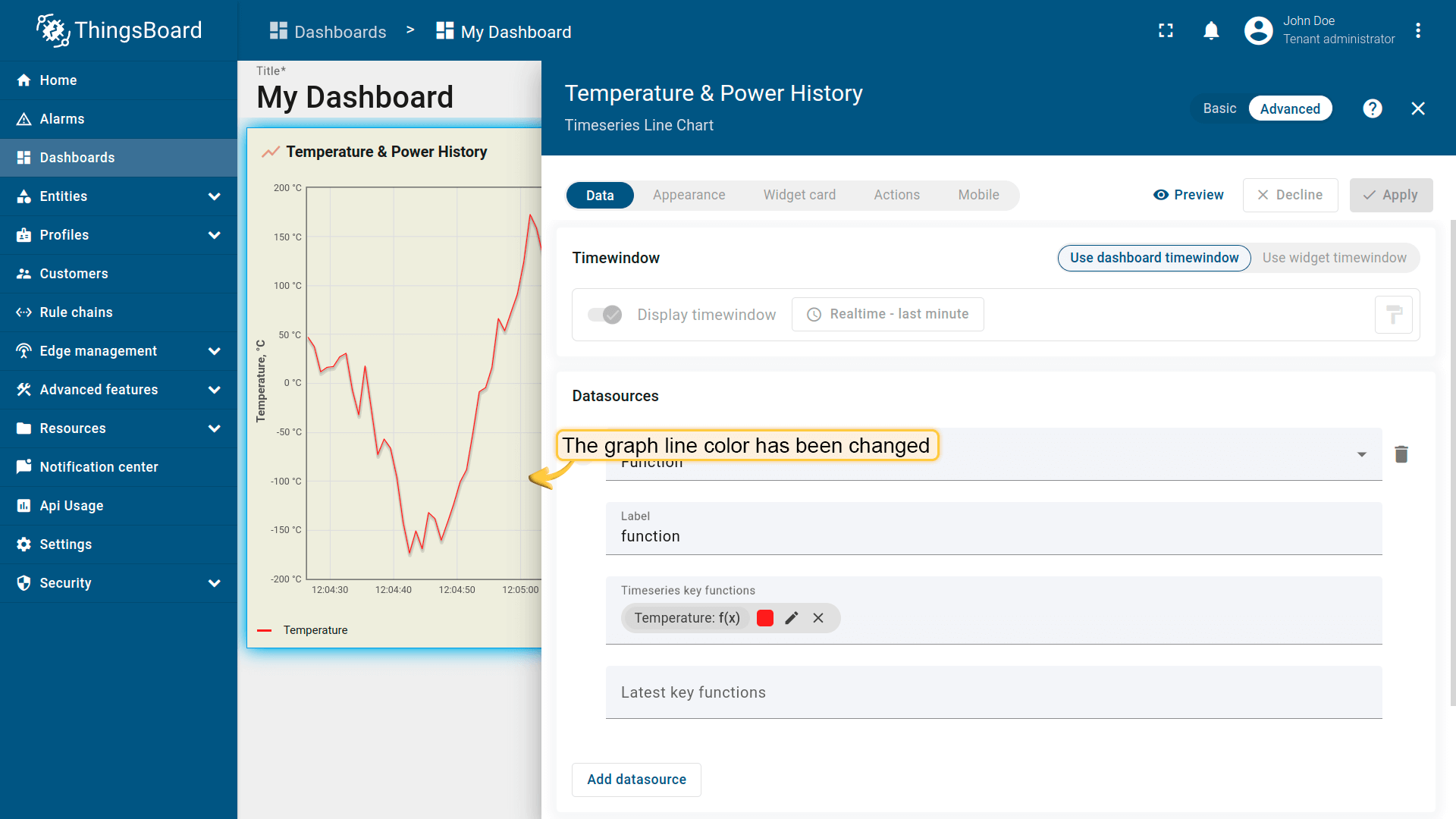Click the Preview button
The width and height of the screenshot is (1456, 819).
point(1188,195)
